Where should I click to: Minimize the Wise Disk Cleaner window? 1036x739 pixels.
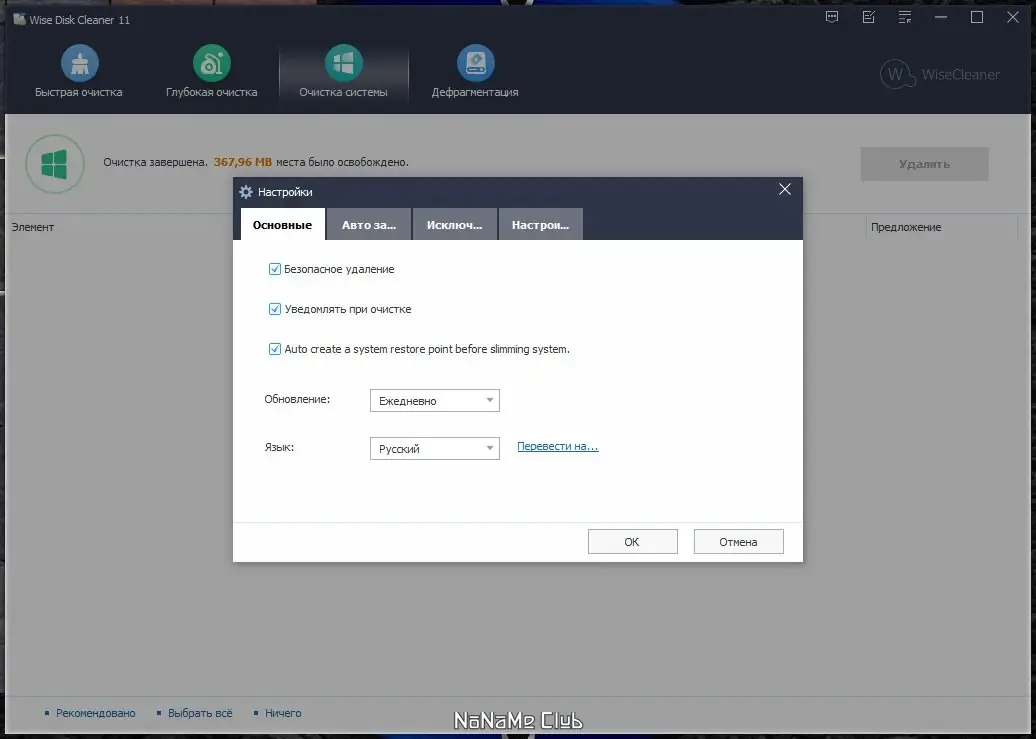941,18
